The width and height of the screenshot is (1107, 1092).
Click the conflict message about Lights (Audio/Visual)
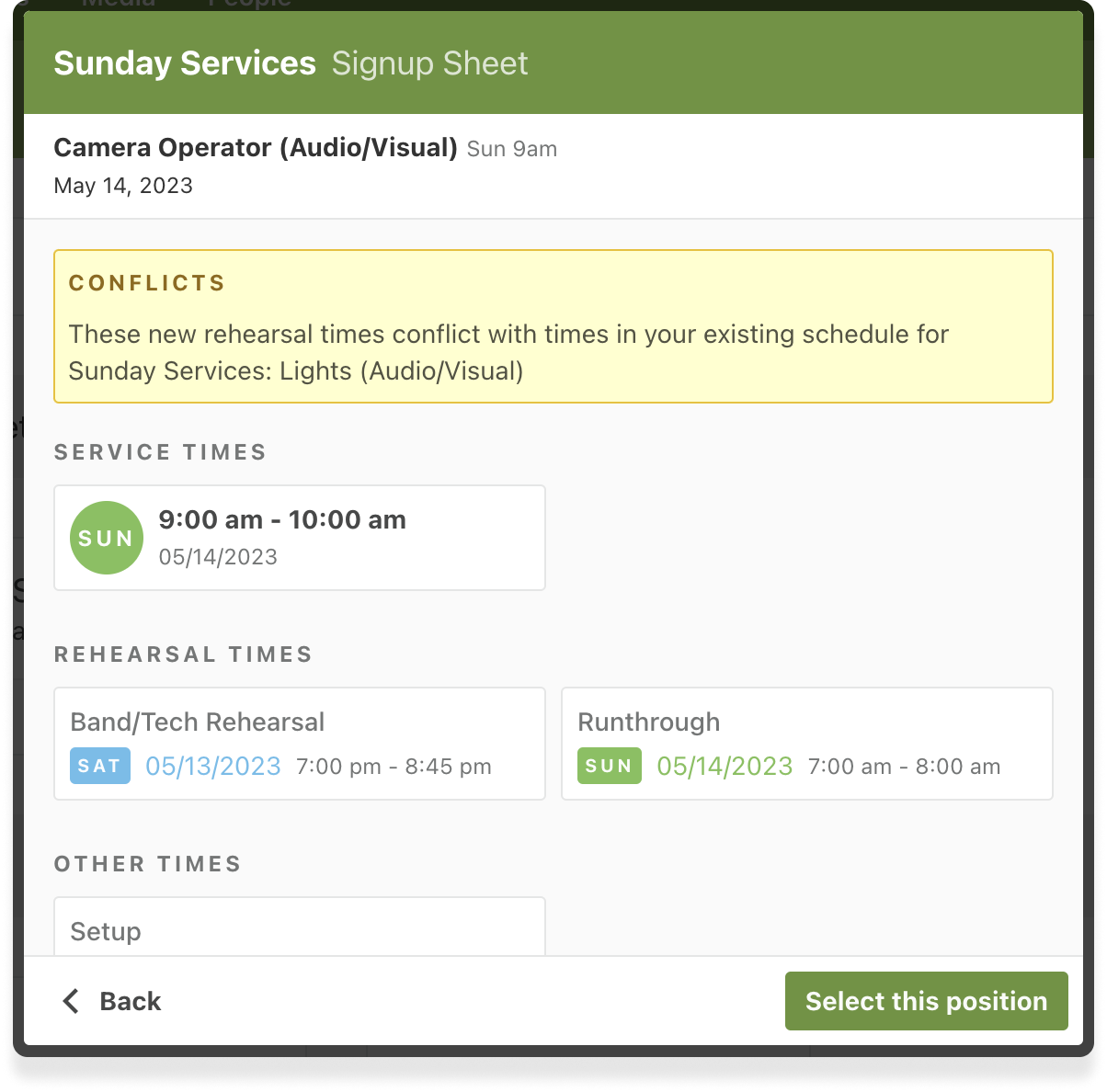[508, 353]
